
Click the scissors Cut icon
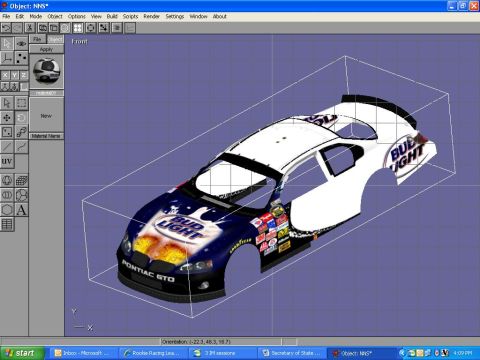tap(30, 28)
